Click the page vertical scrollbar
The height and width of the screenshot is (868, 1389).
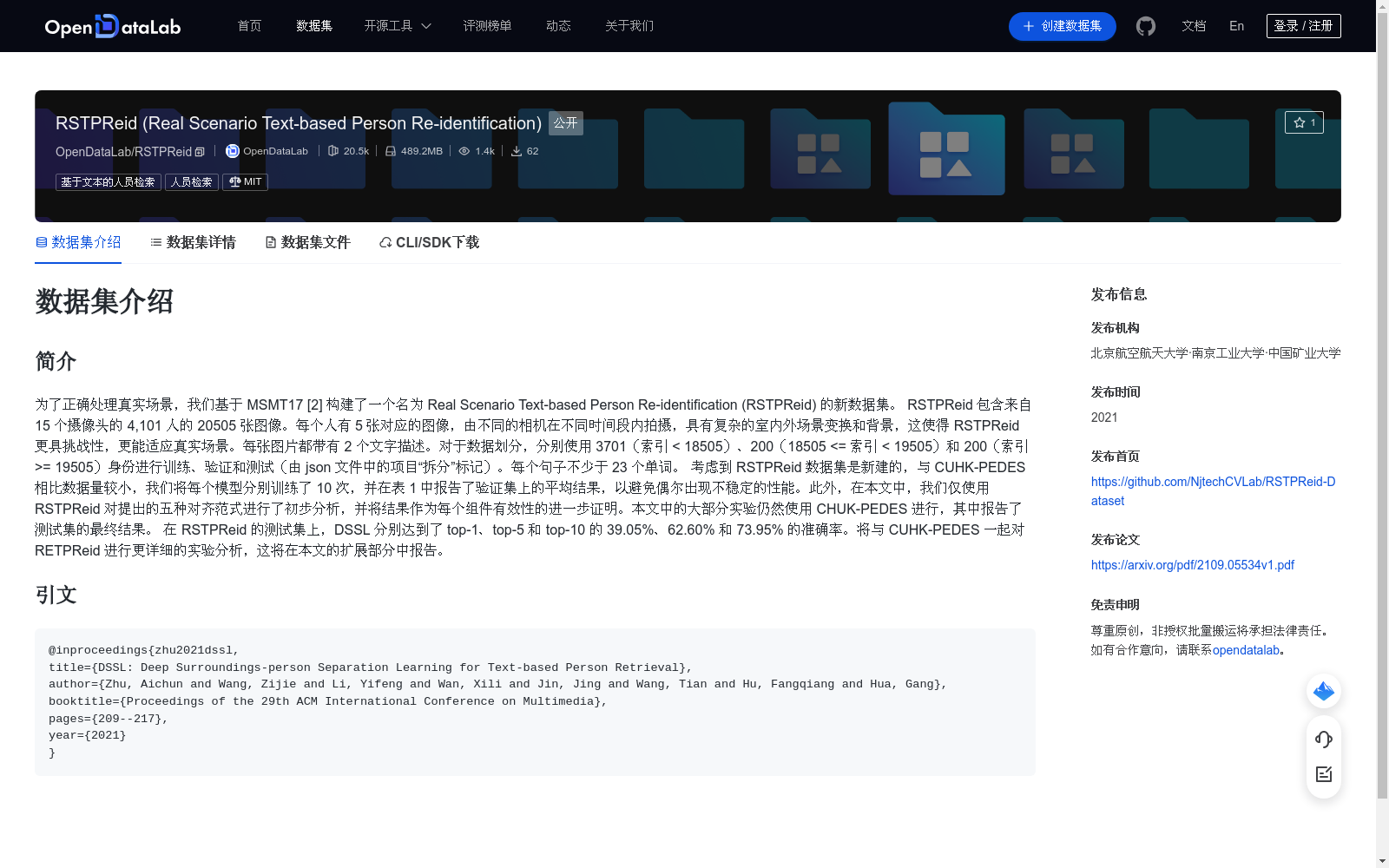coord(1382,405)
